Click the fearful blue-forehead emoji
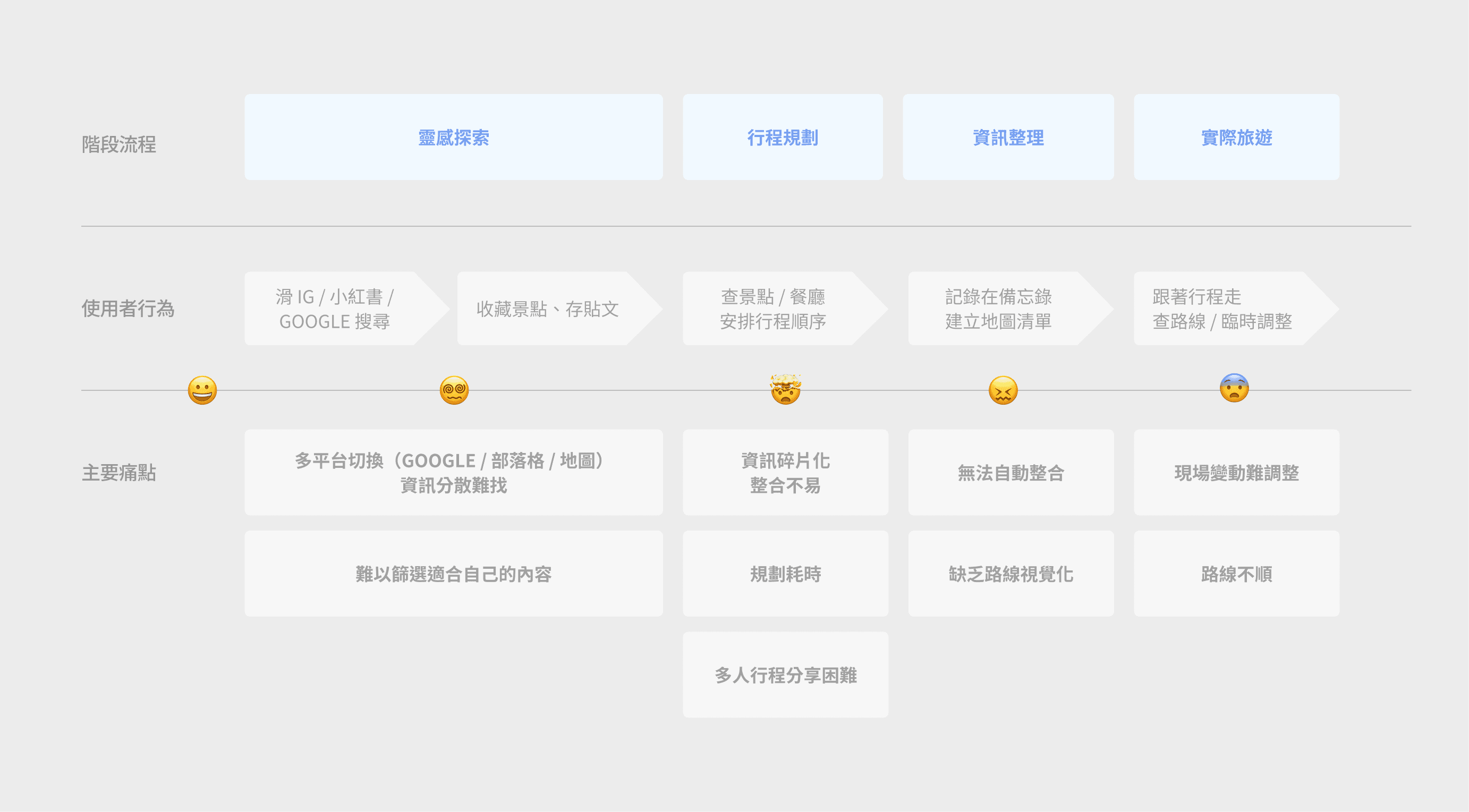 [1234, 388]
